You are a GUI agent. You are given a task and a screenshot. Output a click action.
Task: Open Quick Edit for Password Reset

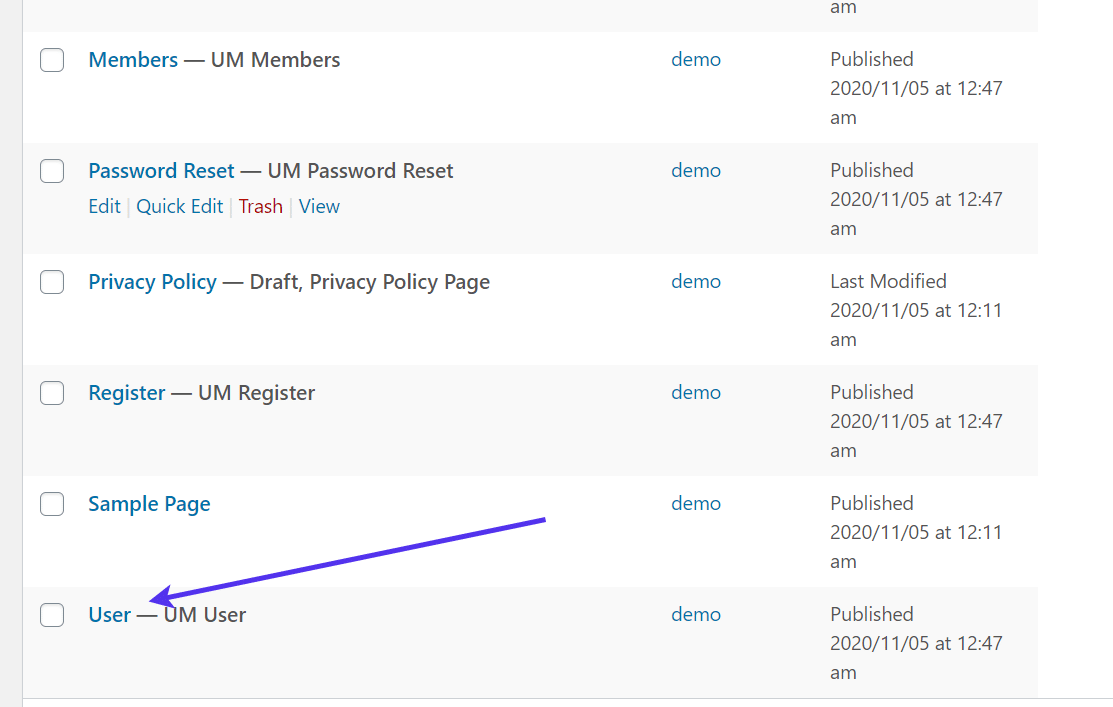click(x=180, y=206)
